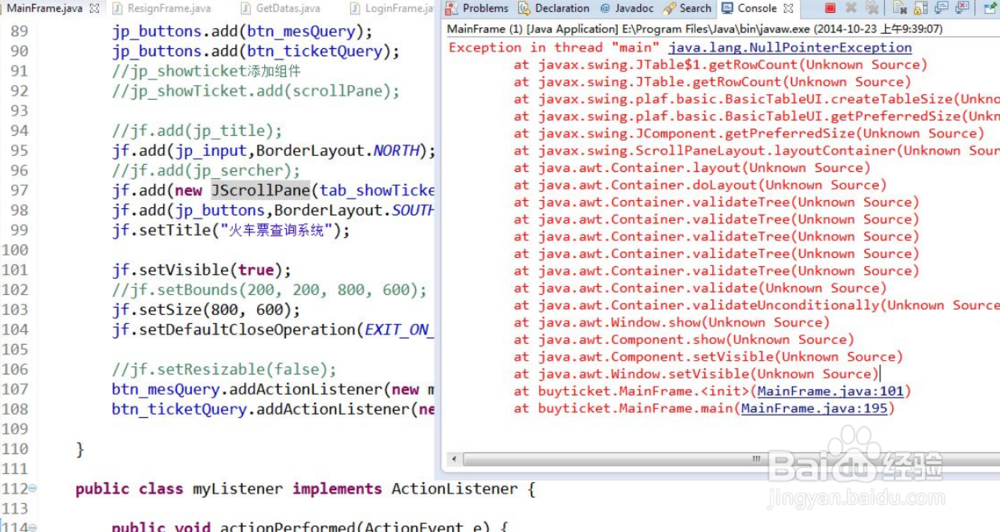Click the console horizontal scrollbar thumb
Image resolution: width=1000 pixels, height=532 pixels.
(731, 459)
